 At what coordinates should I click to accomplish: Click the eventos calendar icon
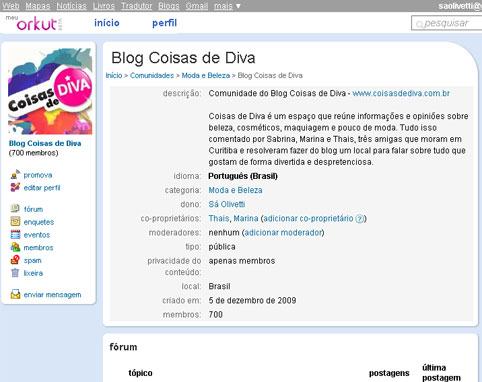click(15, 234)
